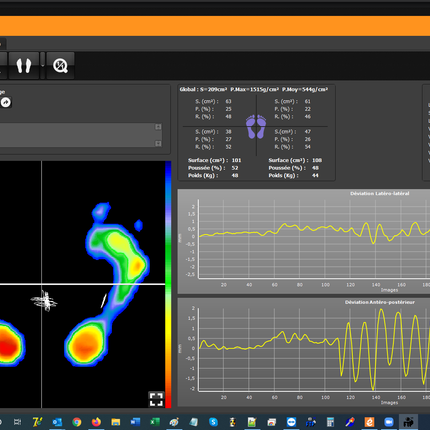Open Task View on the taskbar
This screenshot has height=430, width=430.
coord(17,422)
